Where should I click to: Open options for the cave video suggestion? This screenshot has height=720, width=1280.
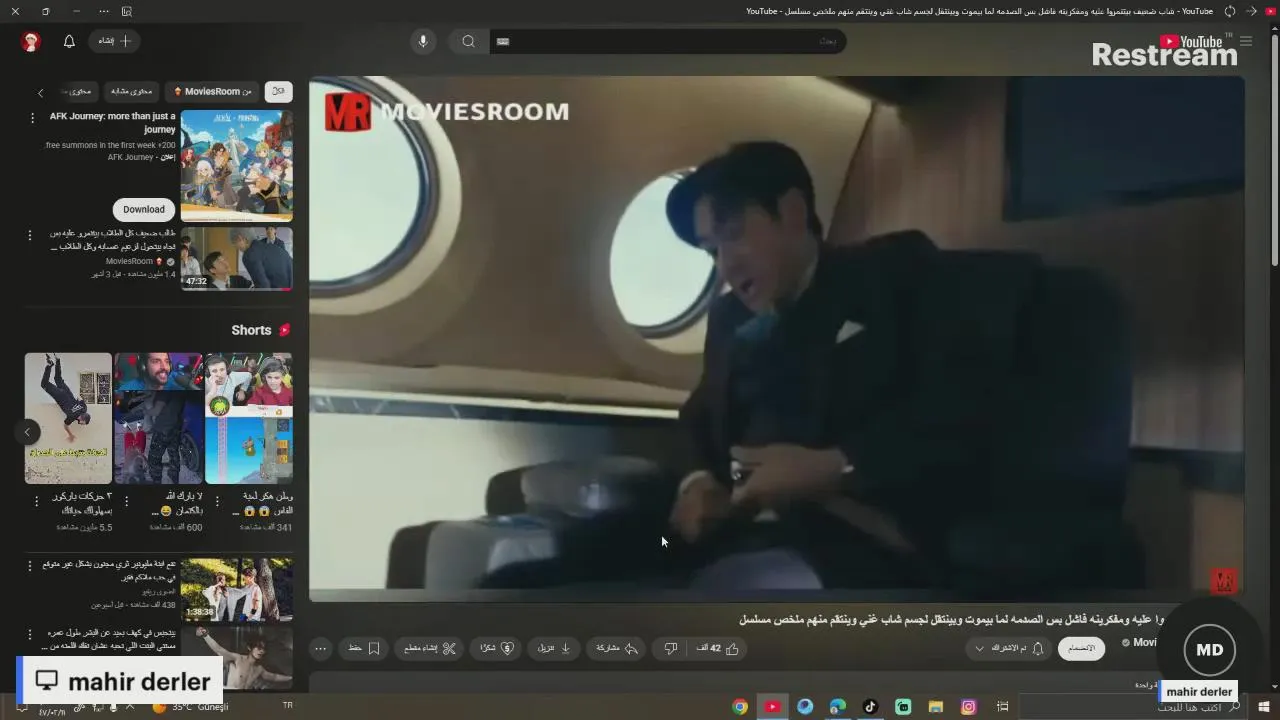click(x=29, y=634)
